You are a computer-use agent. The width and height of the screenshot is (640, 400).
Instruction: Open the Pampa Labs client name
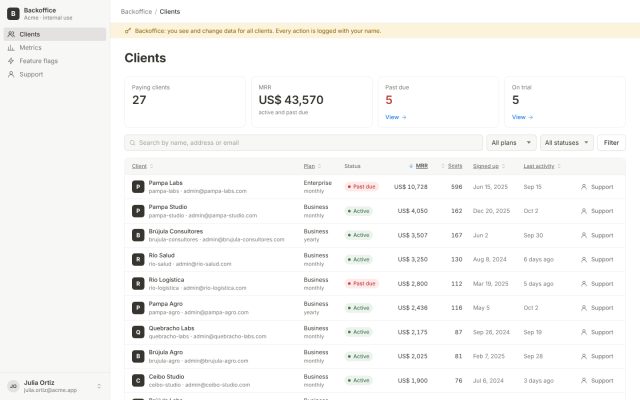point(165,183)
